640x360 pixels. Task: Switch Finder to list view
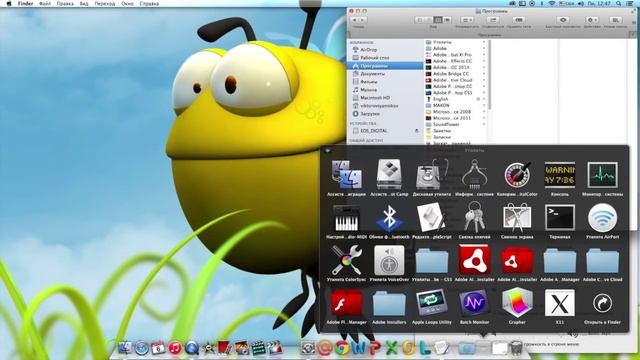coord(429,20)
